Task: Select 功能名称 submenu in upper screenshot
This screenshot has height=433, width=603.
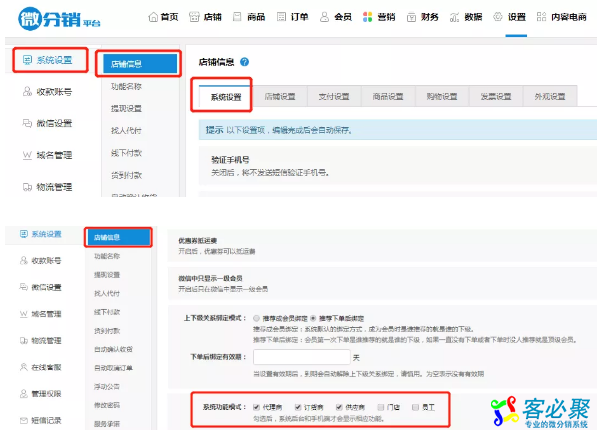Action: (x=126, y=87)
